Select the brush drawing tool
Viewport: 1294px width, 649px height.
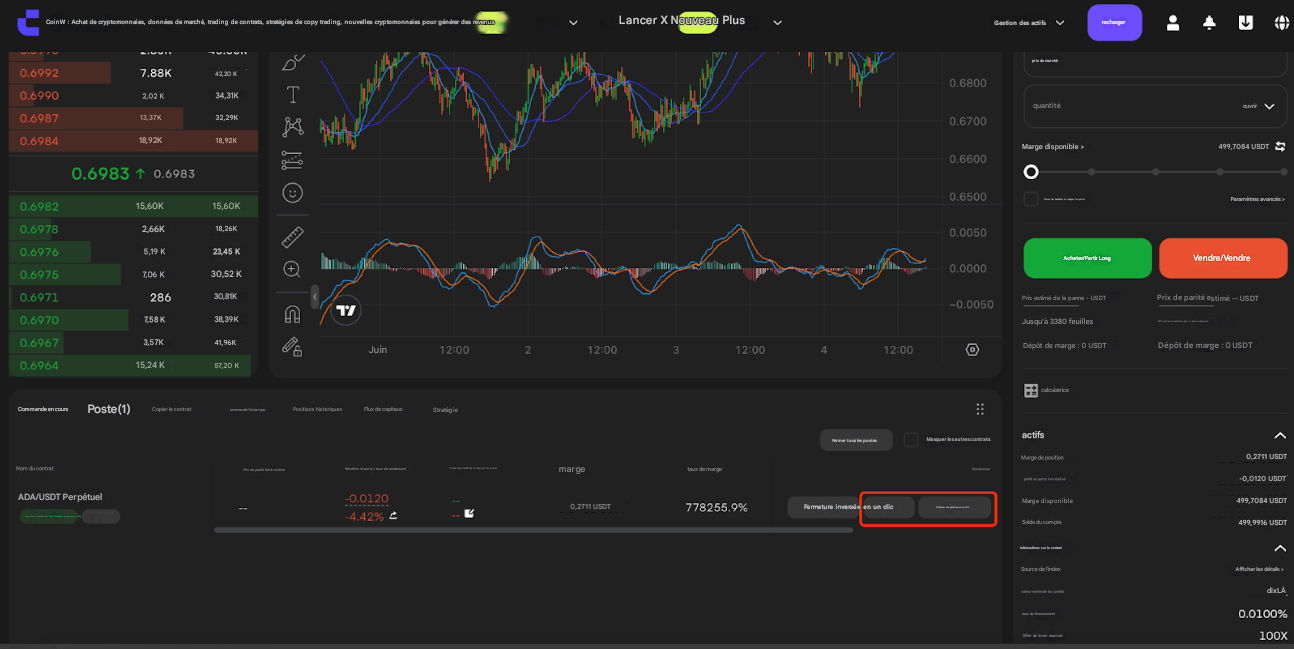[x=292, y=62]
